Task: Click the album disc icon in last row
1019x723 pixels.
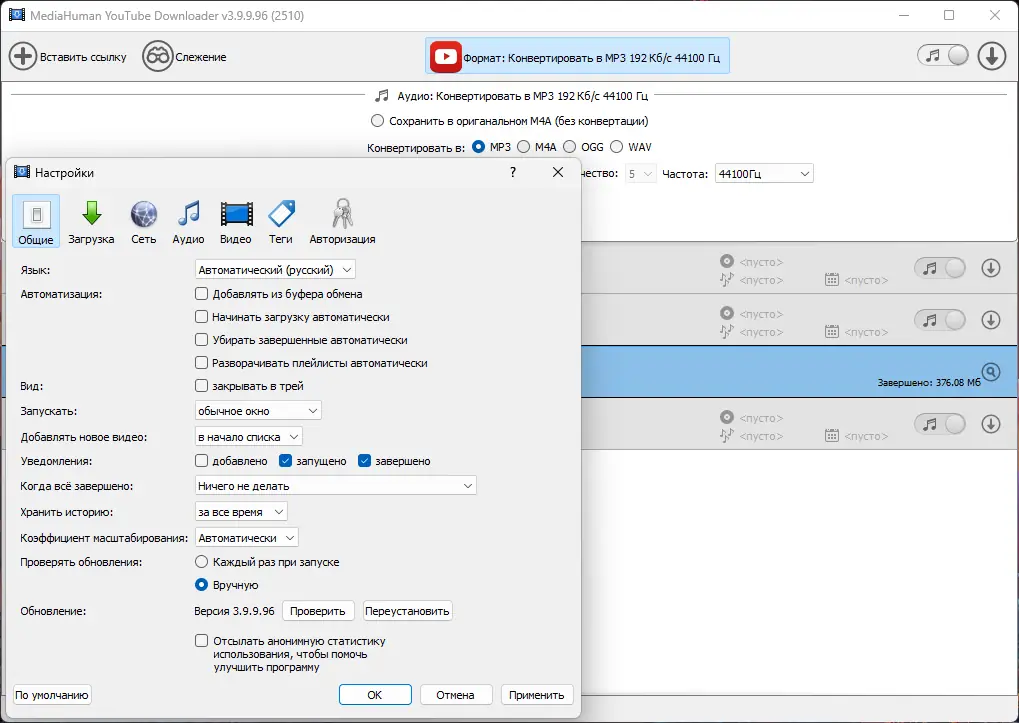Action: (727, 417)
